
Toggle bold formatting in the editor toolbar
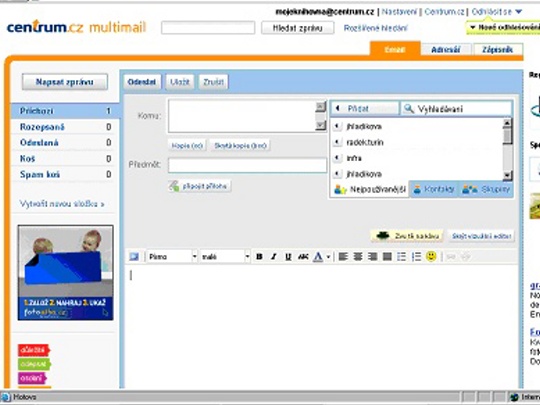[259, 257]
